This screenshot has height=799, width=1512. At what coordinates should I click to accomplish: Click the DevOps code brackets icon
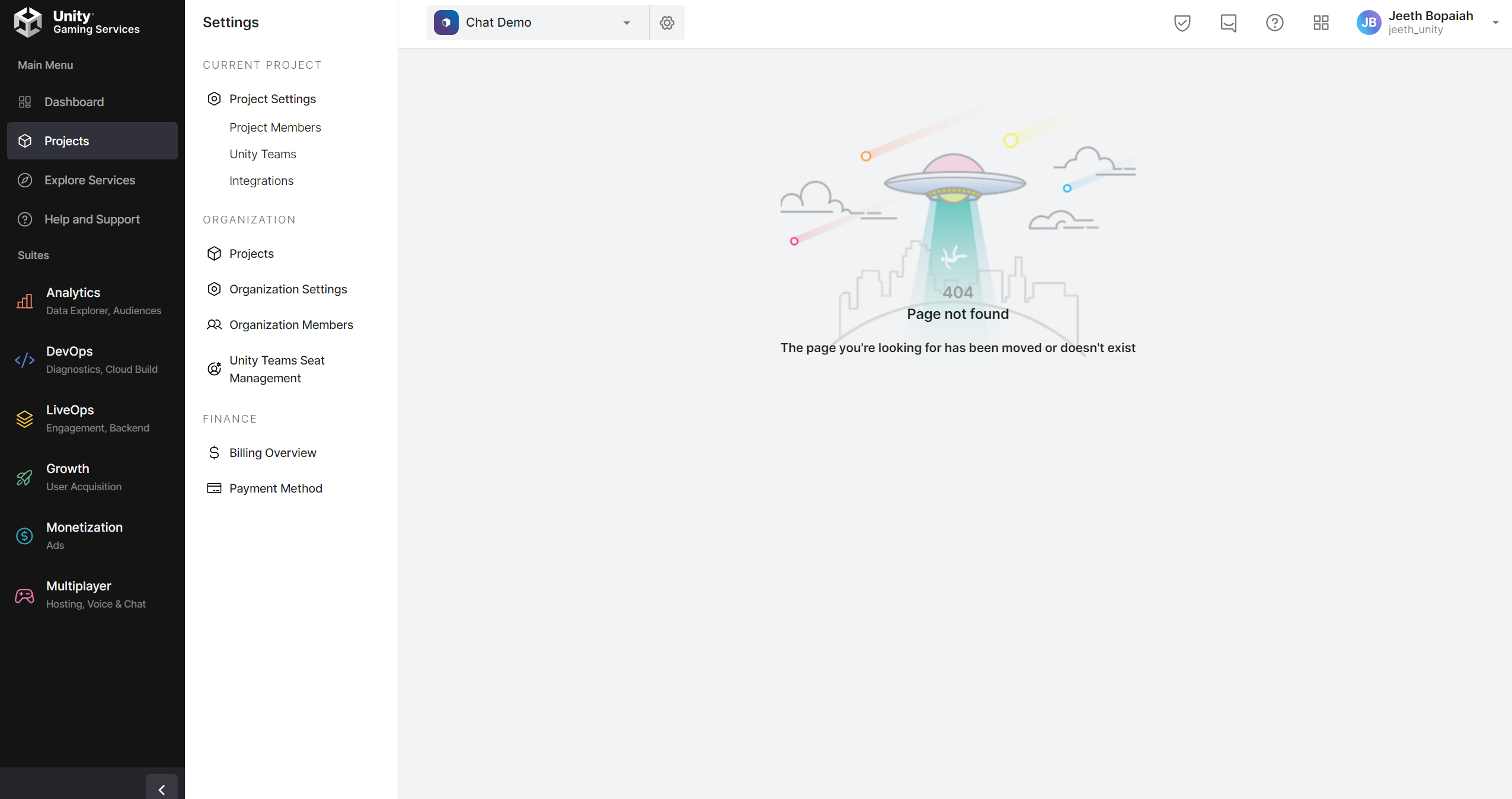coord(25,360)
